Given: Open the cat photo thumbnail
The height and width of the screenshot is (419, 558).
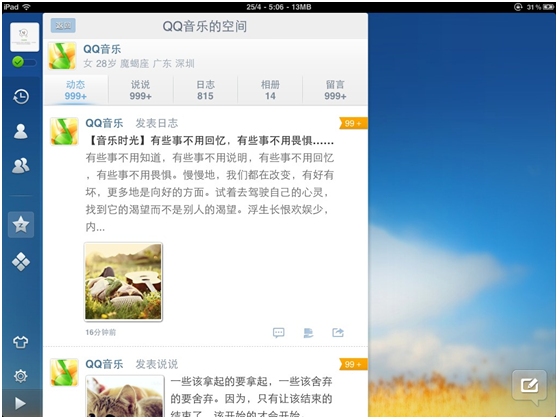Looking at the screenshot, I should click(x=125, y=396).
